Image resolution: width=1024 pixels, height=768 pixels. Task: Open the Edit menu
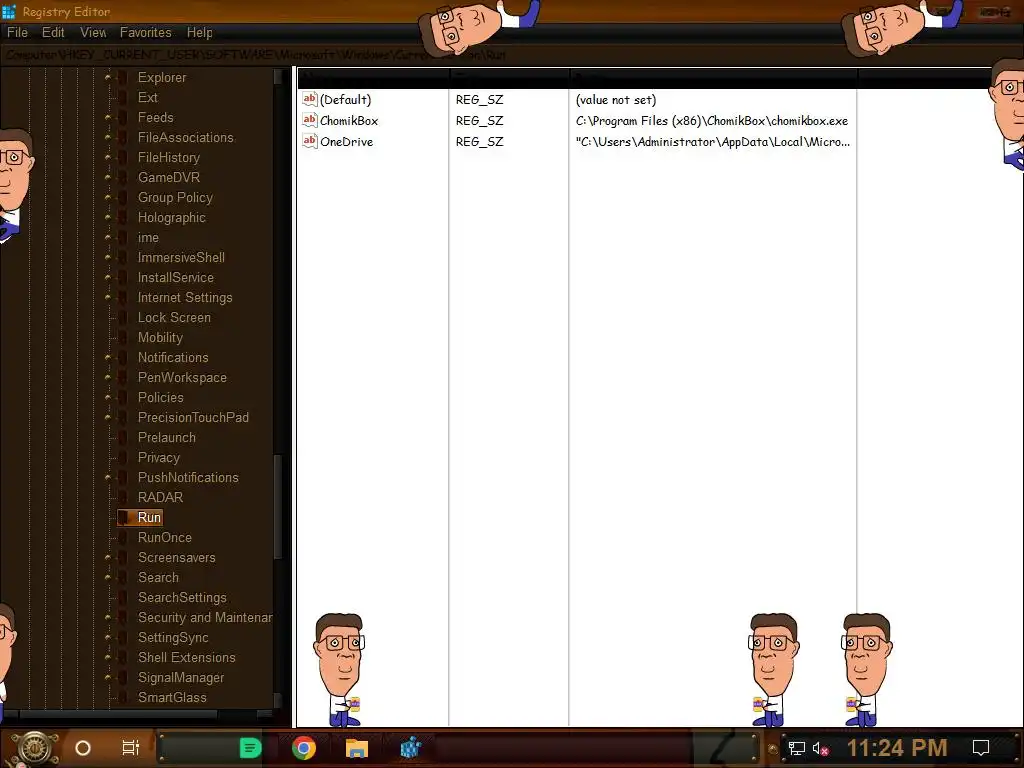point(53,33)
